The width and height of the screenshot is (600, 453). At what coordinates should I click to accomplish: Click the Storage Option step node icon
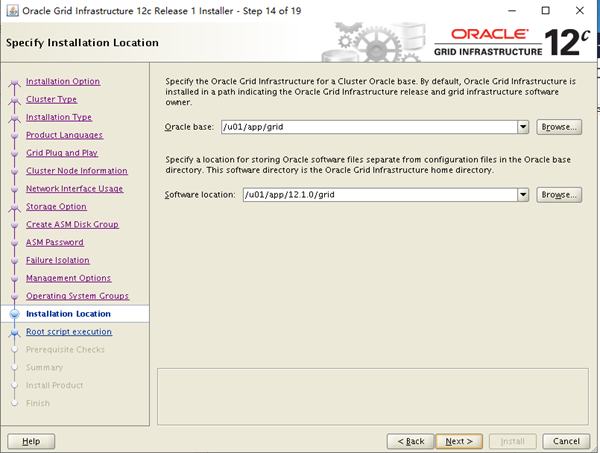coord(15,207)
